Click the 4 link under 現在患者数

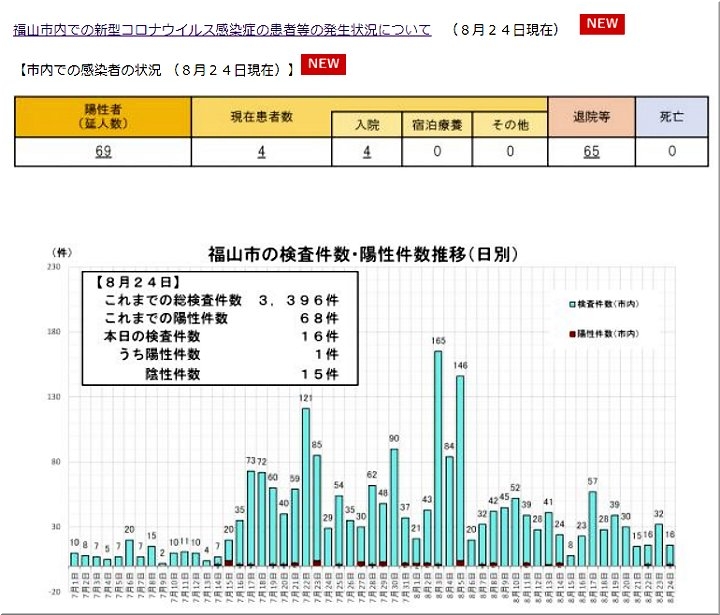(x=260, y=151)
